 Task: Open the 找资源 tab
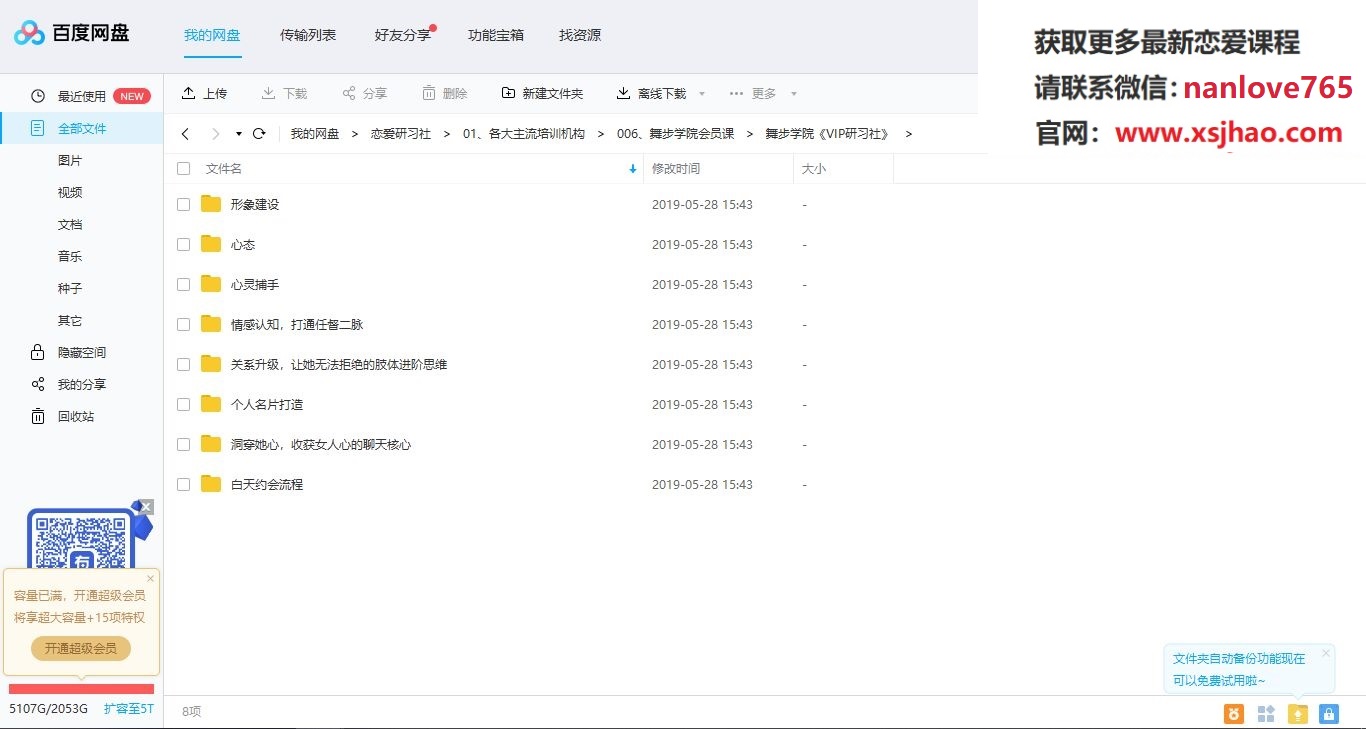click(580, 35)
